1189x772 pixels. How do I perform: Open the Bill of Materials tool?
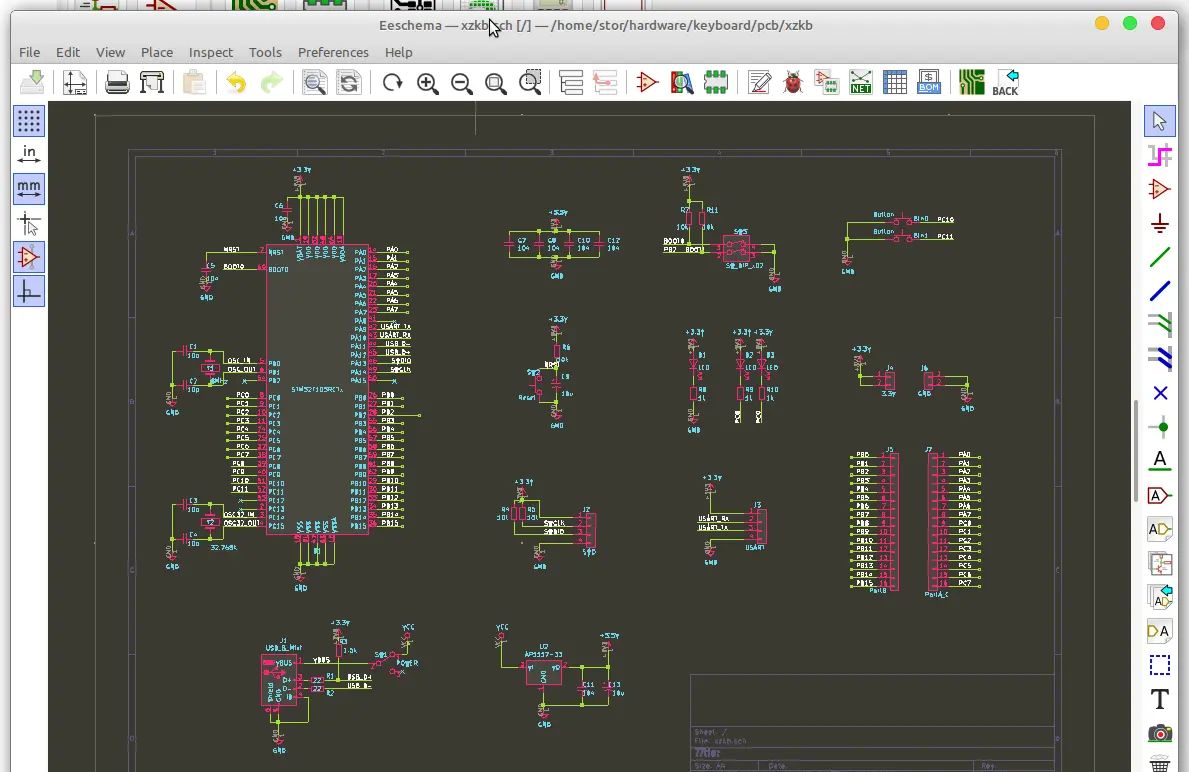[x=929, y=82]
